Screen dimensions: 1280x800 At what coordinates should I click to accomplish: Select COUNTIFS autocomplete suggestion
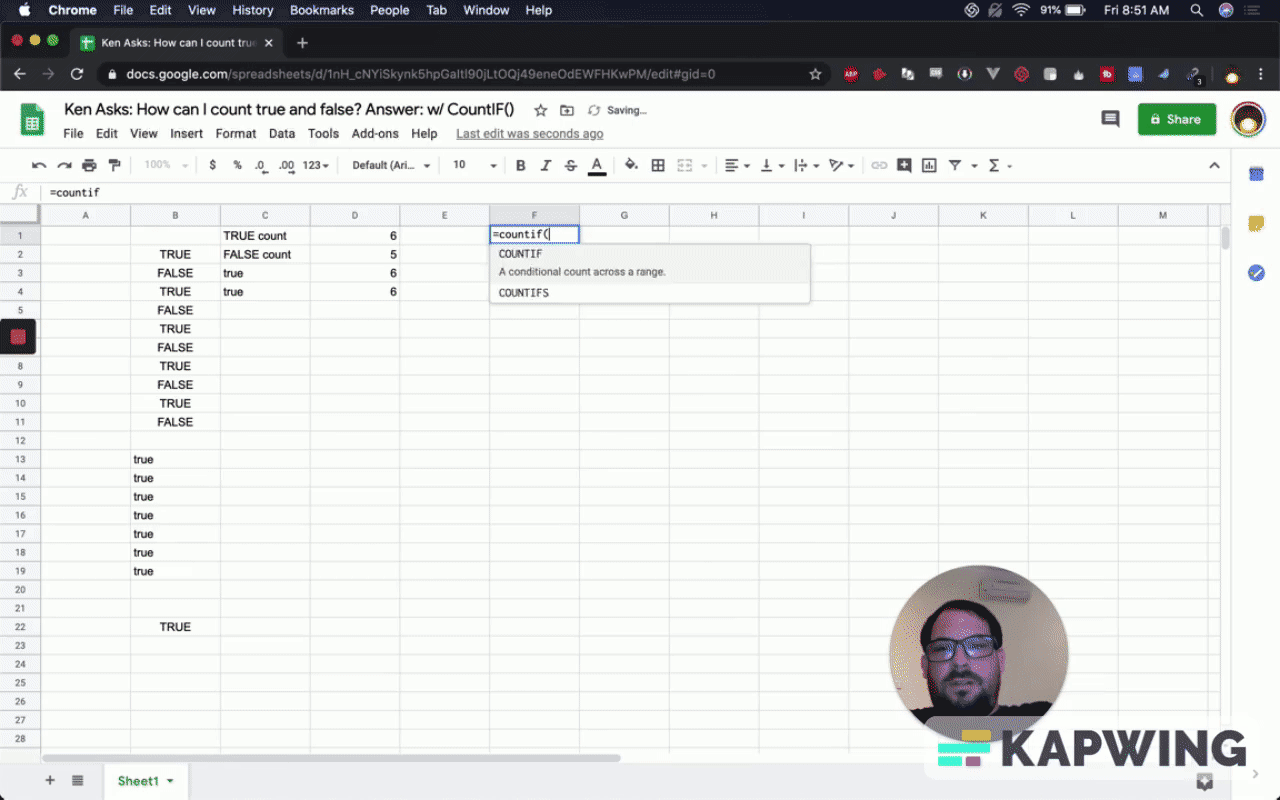pyautogui.click(x=649, y=293)
